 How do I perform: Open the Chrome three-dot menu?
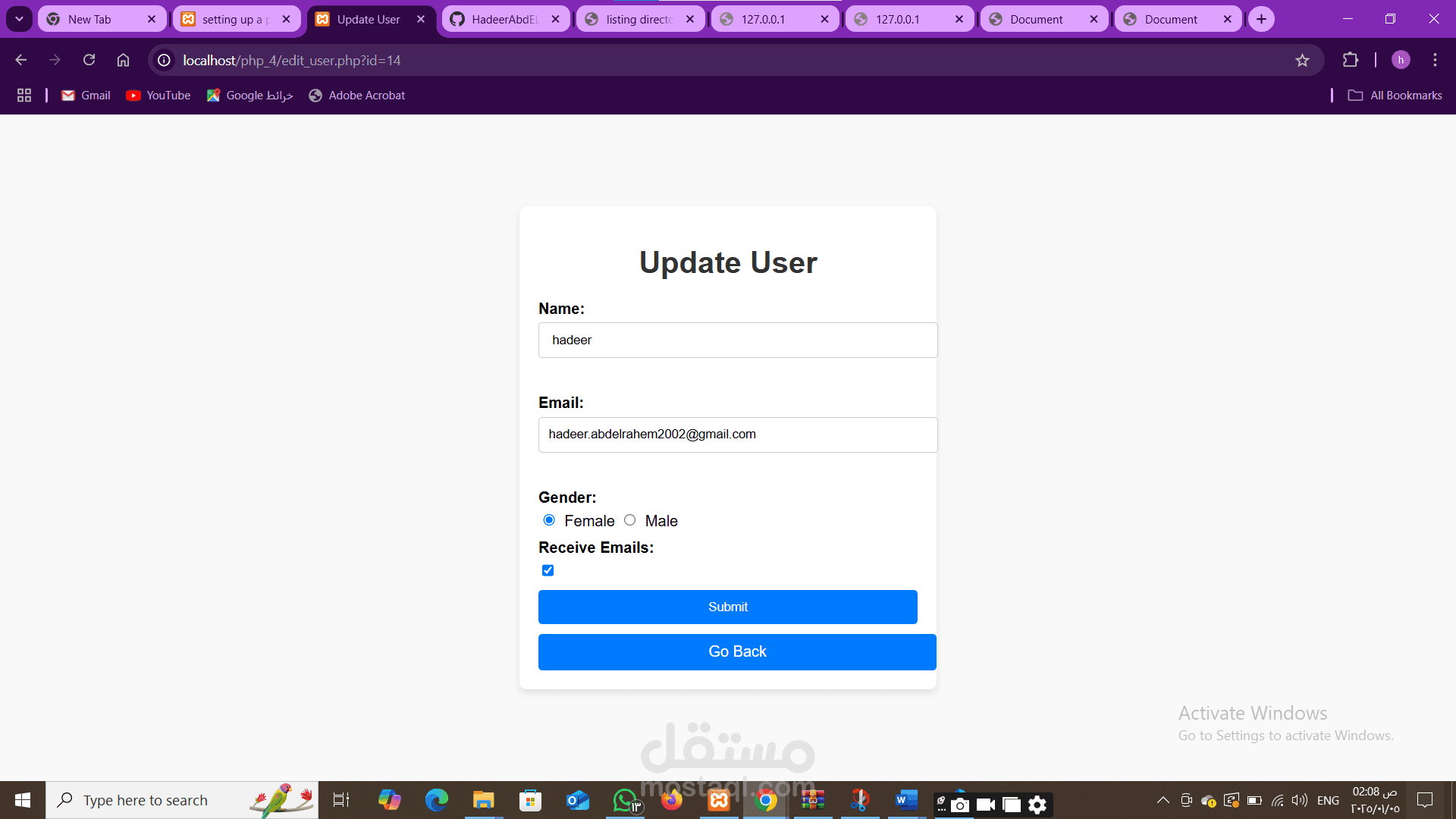pyautogui.click(x=1435, y=60)
